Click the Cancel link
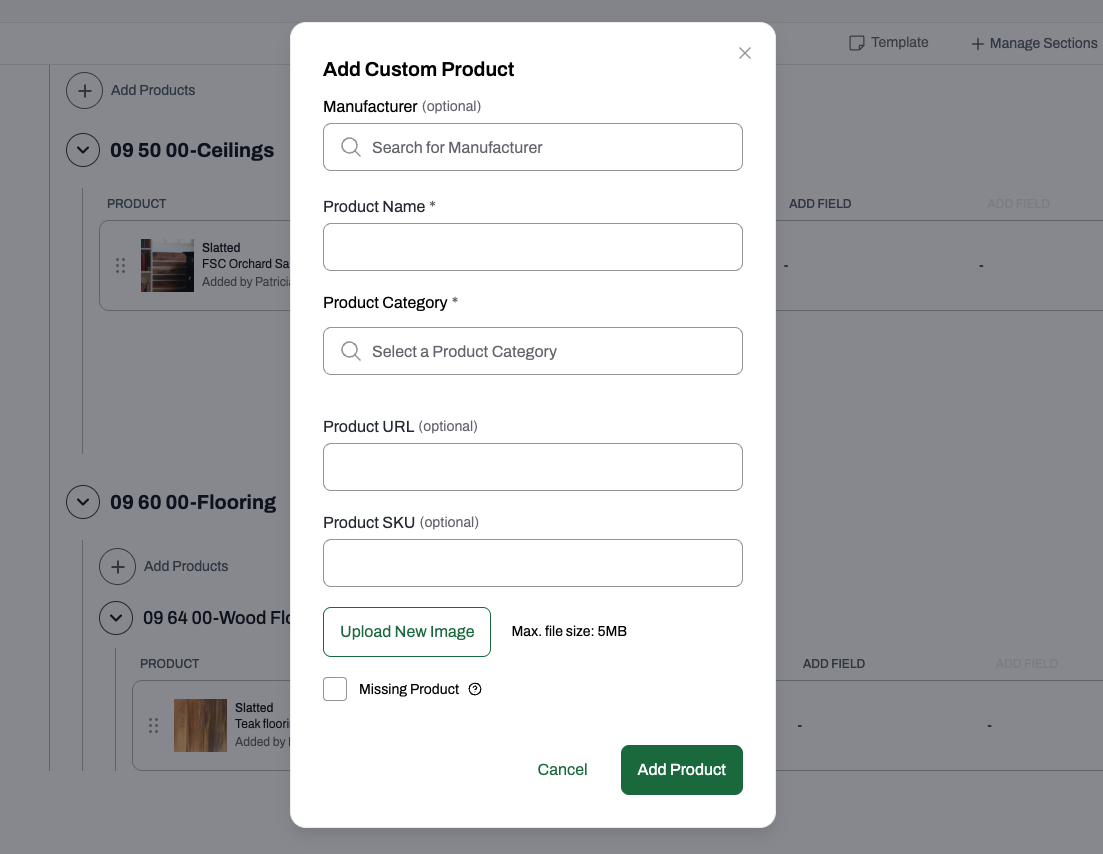Image resolution: width=1103 pixels, height=854 pixels. point(562,770)
